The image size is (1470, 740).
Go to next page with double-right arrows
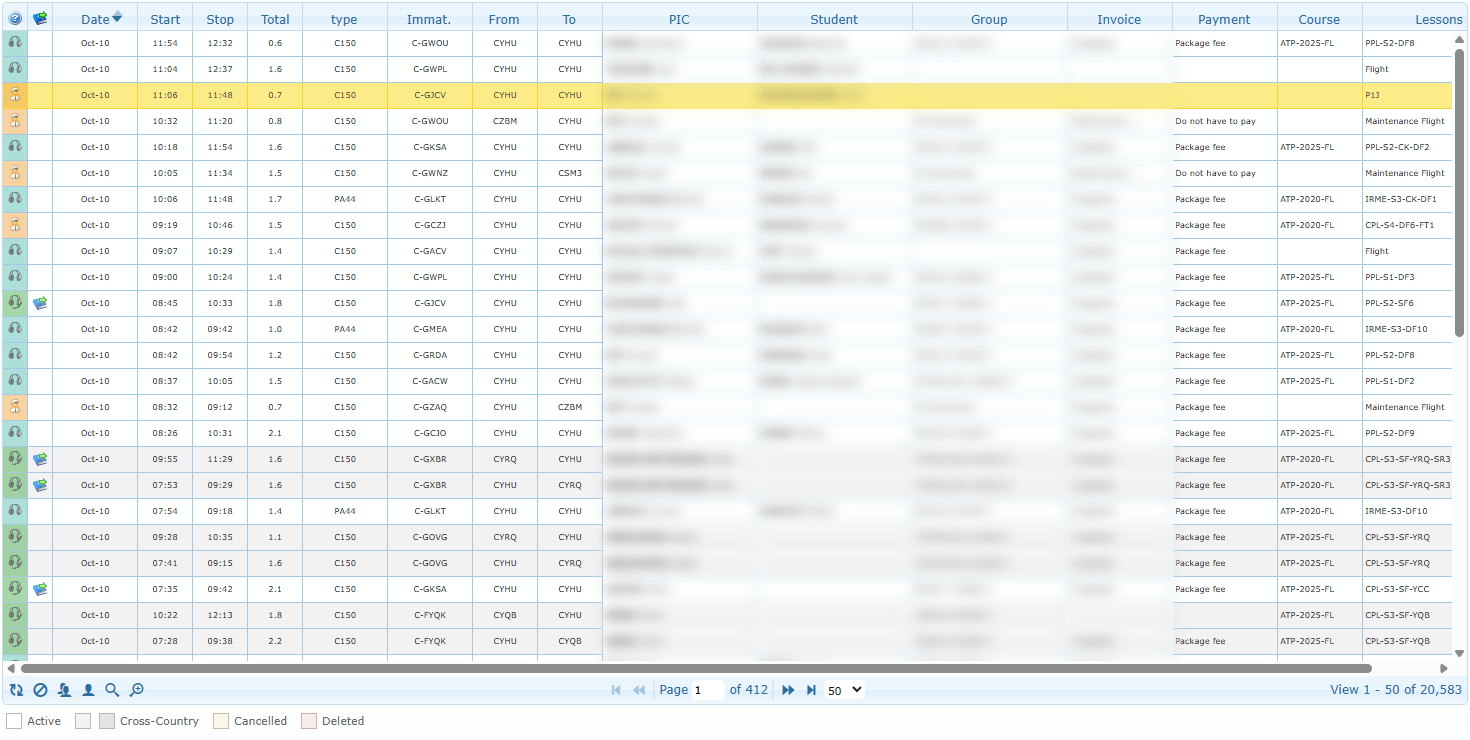pyautogui.click(x=788, y=690)
